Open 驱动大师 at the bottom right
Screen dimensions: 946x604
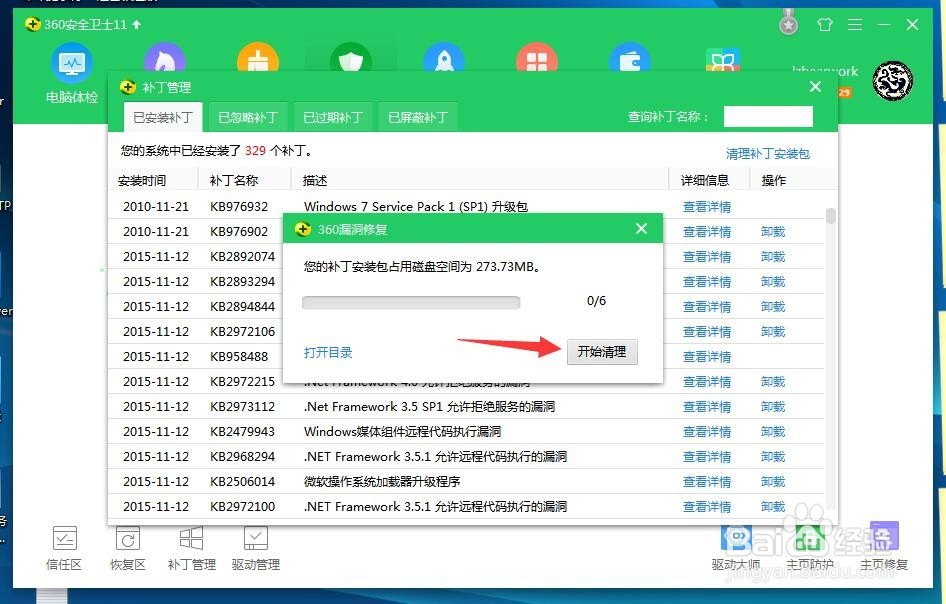736,548
